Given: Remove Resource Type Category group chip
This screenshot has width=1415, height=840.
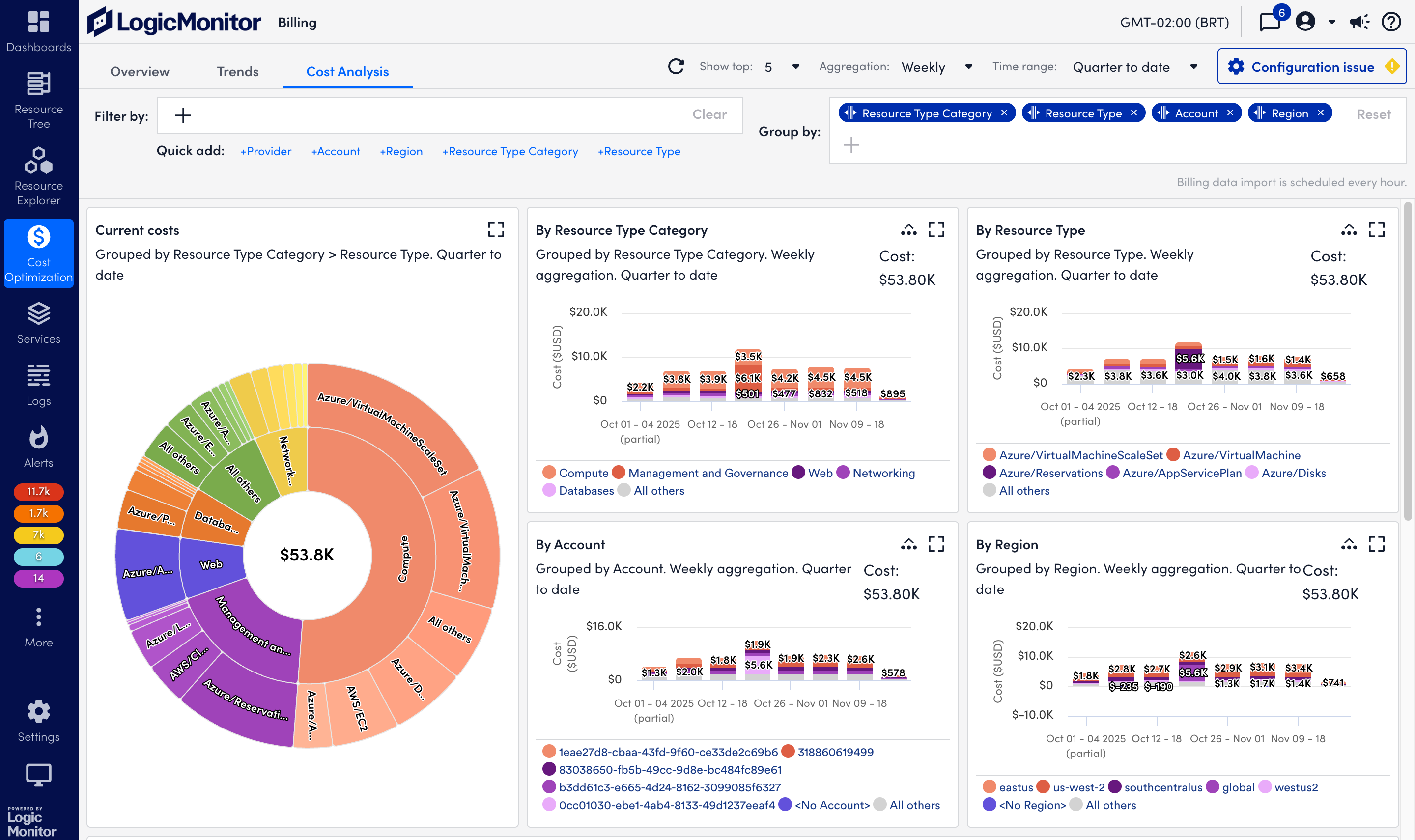Looking at the screenshot, I should [x=1004, y=112].
